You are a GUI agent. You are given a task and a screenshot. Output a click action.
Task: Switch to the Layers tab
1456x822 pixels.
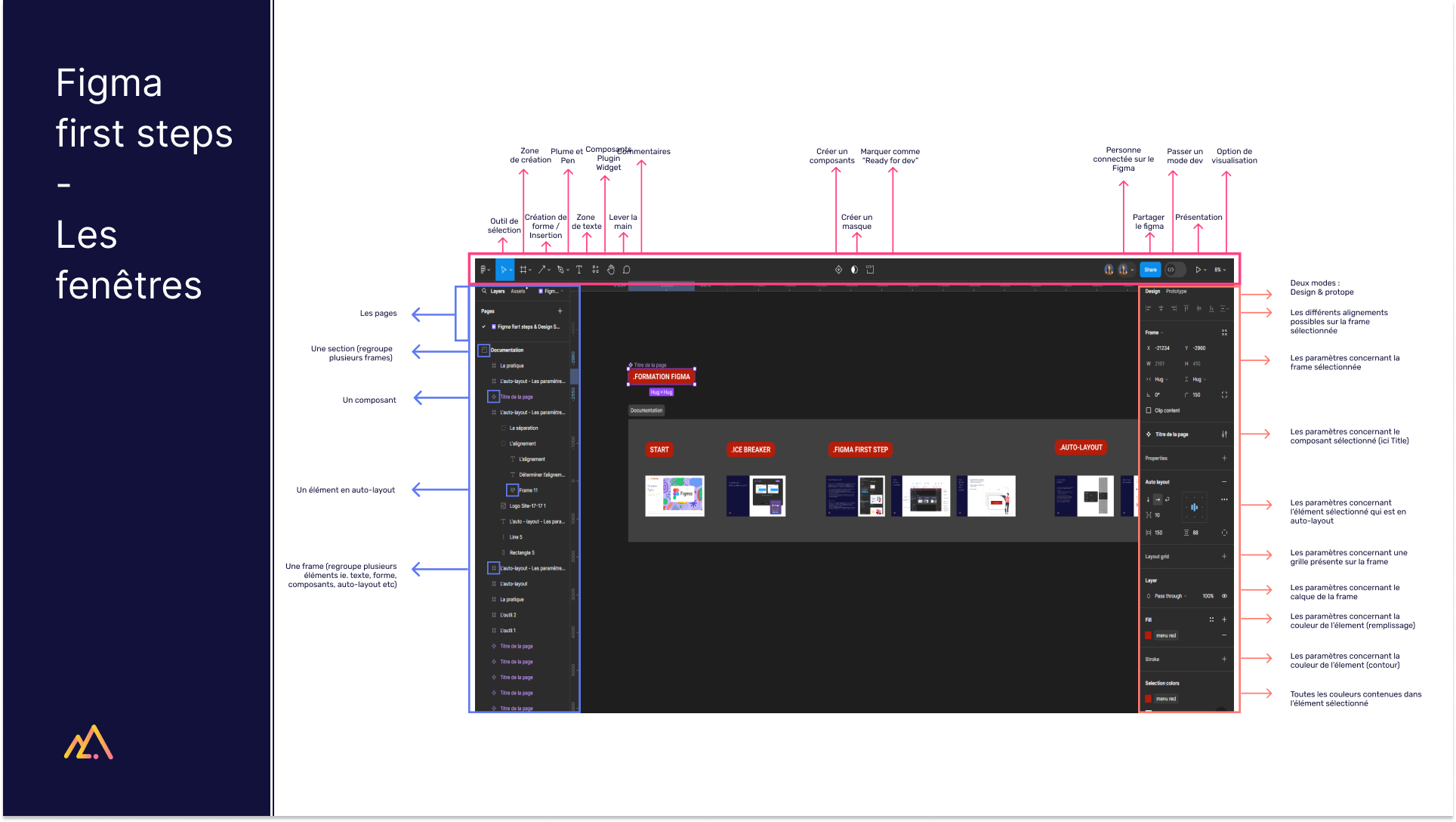pos(498,291)
